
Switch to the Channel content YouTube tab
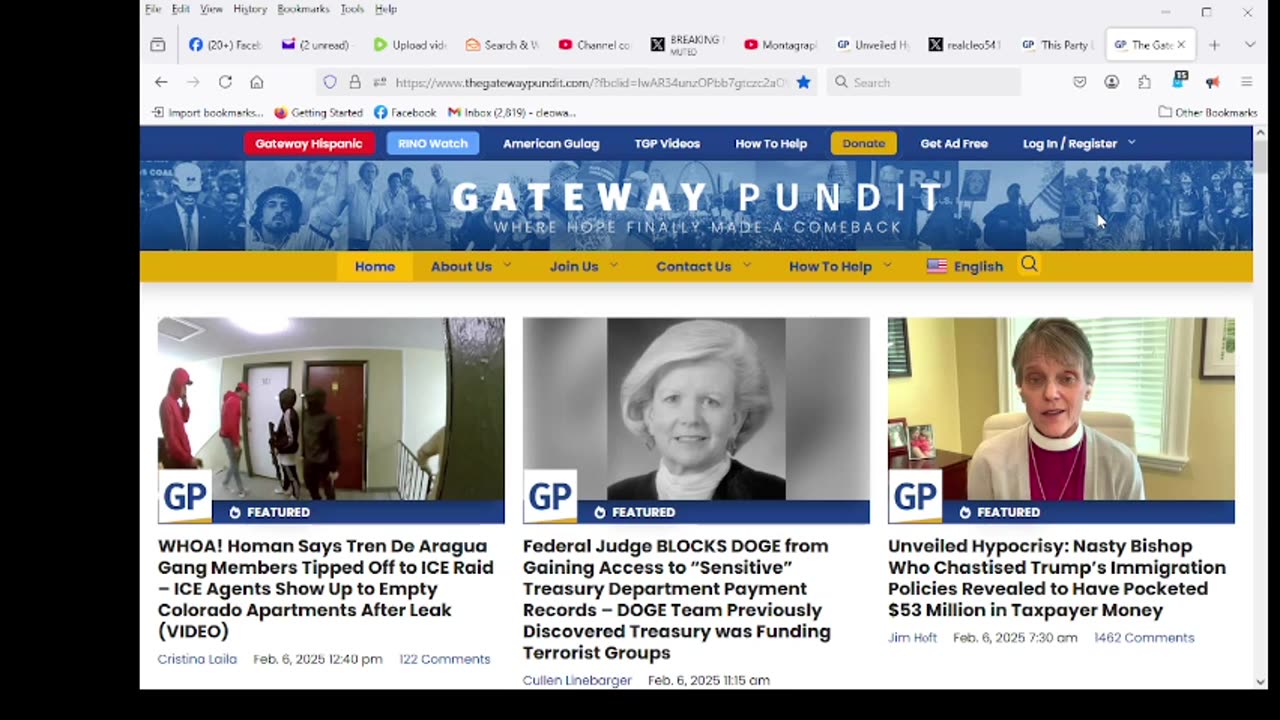pos(594,45)
